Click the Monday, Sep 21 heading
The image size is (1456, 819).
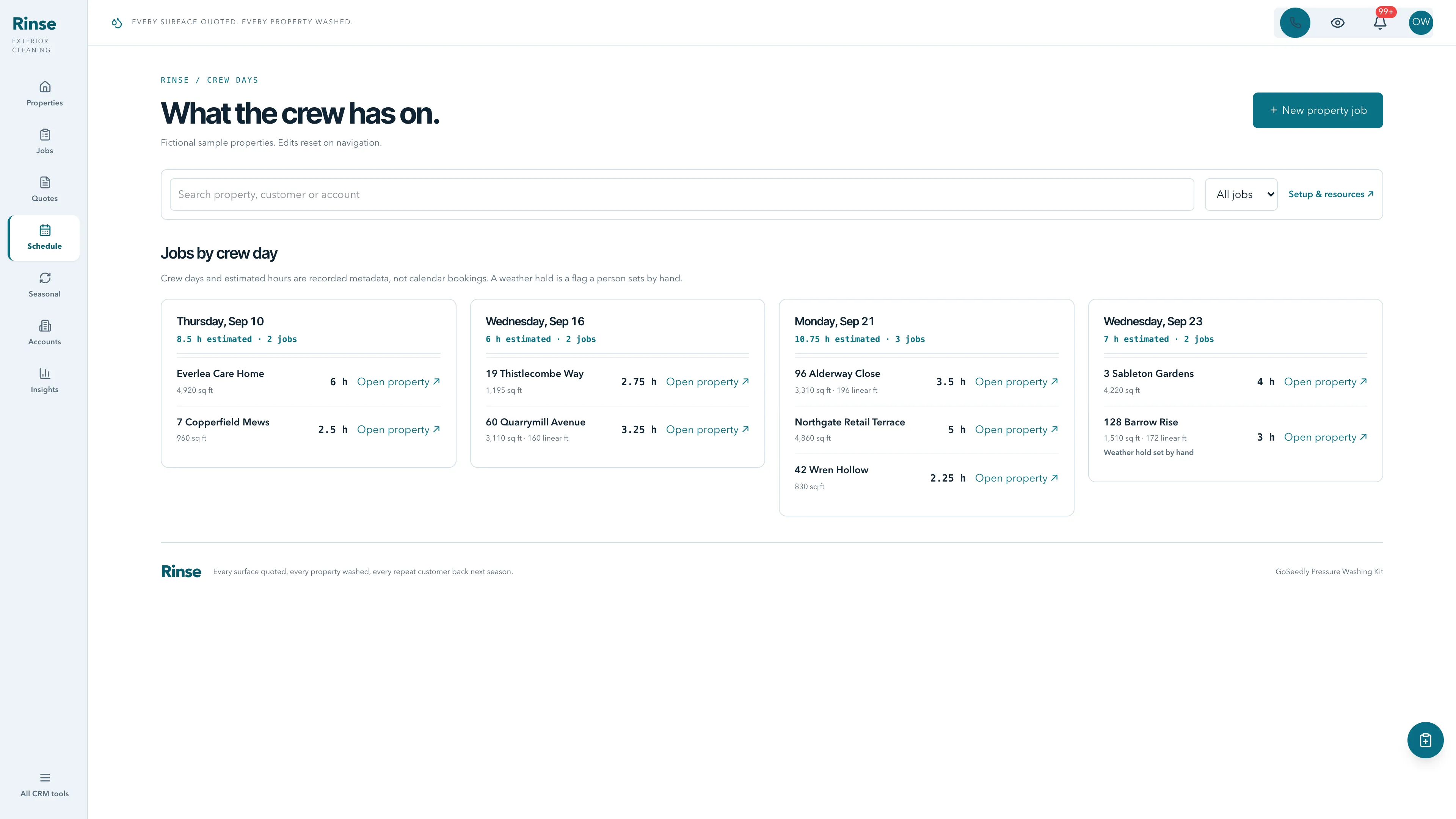pos(834,321)
